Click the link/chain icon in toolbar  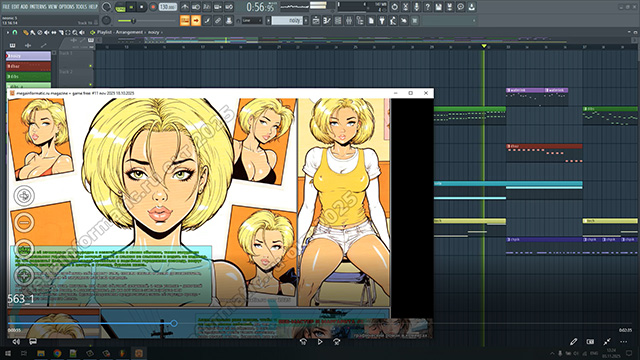(x=218, y=20)
